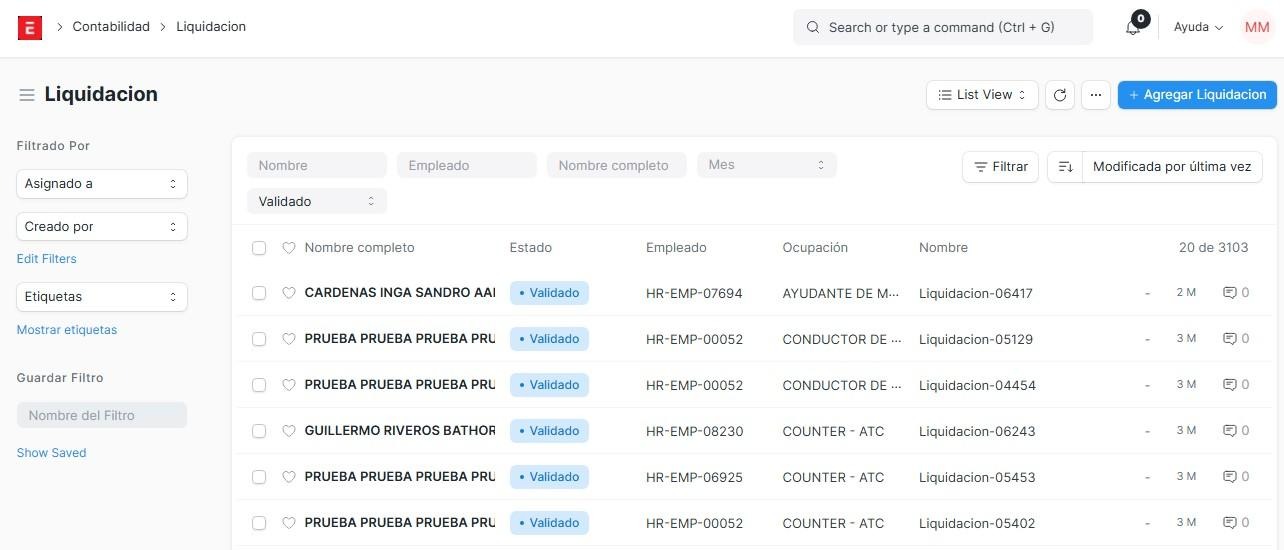
Task: Check the select-all header checkbox
Action: (x=259, y=248)
